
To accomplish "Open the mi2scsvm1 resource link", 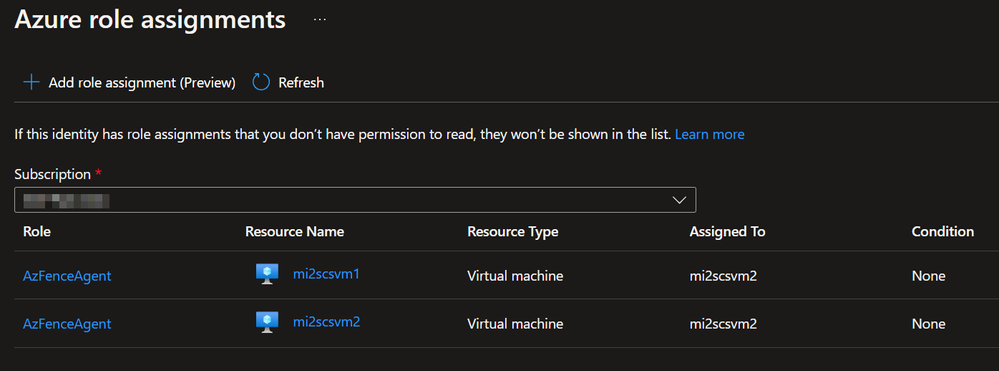I will point(327,274).
